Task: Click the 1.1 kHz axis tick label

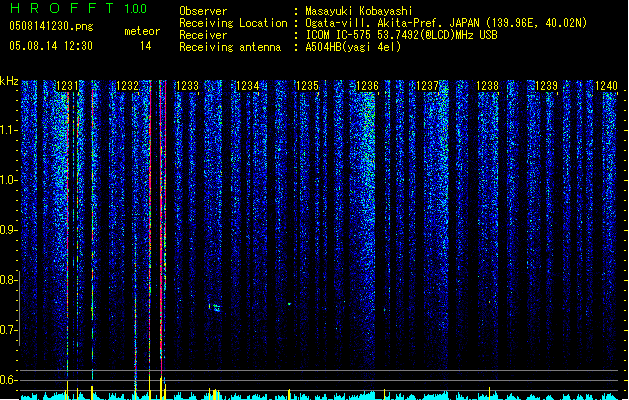Action: 8,130
